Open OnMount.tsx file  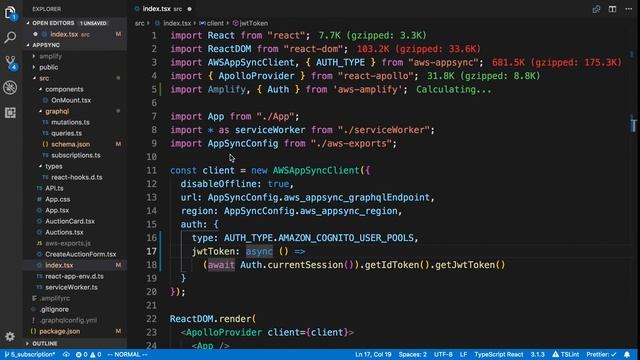(75, 100)
